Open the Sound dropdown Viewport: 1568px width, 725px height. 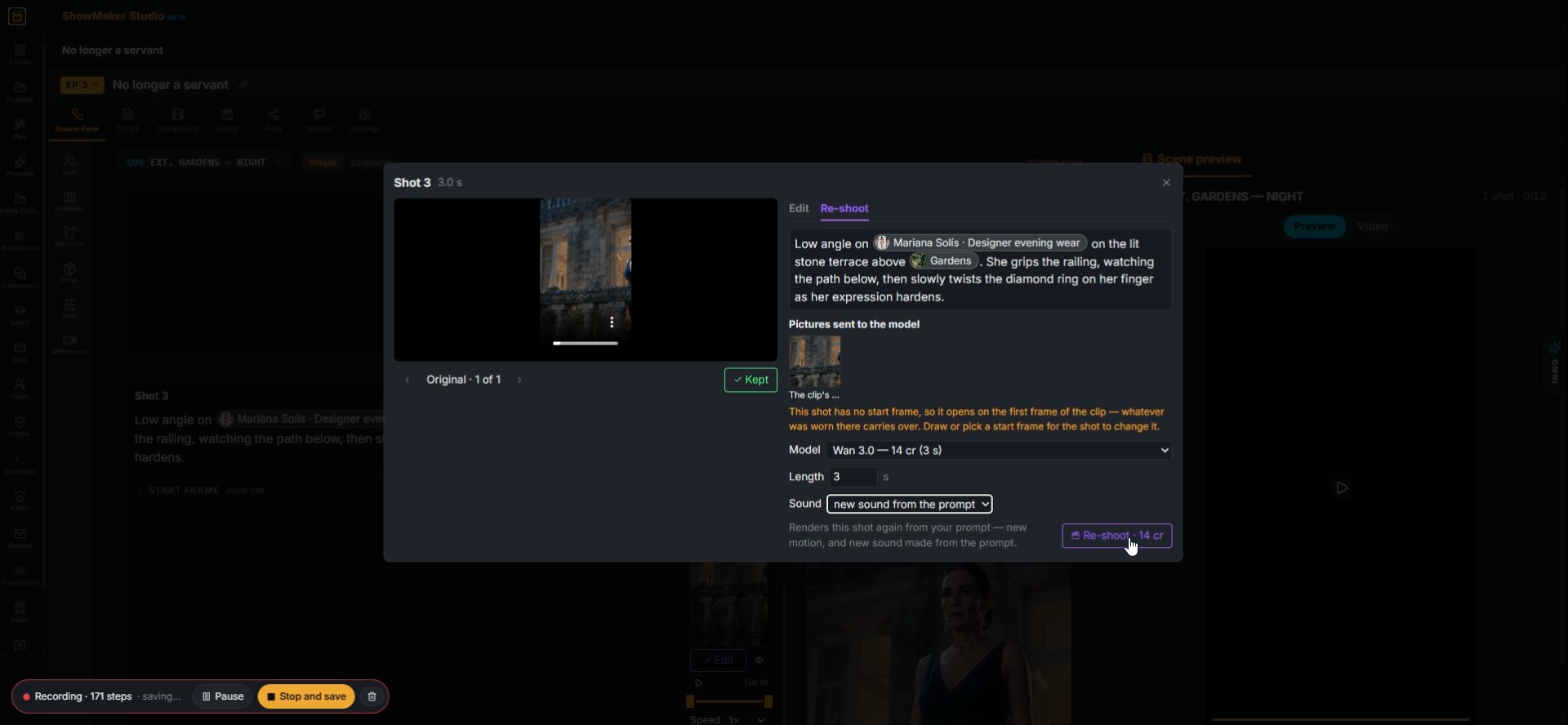909,504
